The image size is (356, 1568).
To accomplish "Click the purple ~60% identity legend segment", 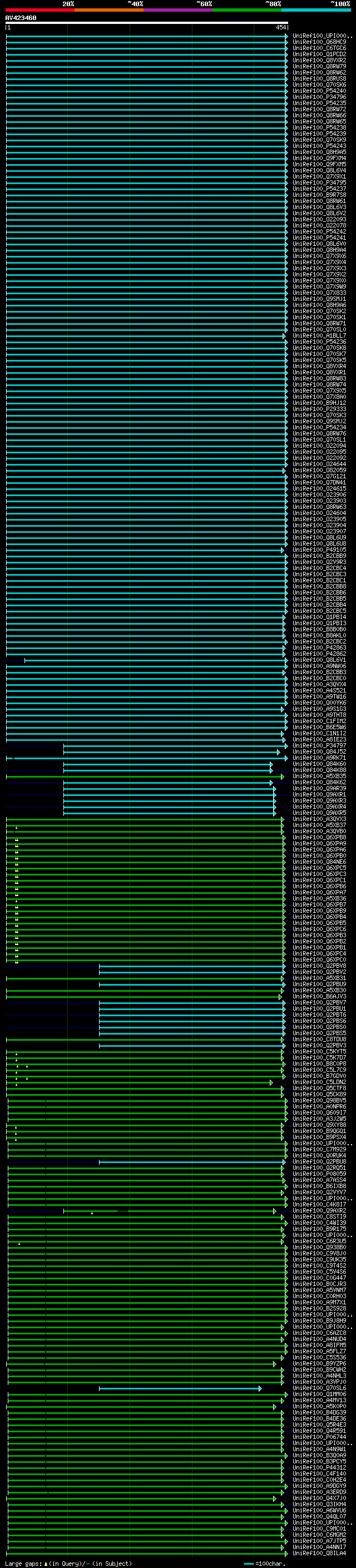I will 177,10.
